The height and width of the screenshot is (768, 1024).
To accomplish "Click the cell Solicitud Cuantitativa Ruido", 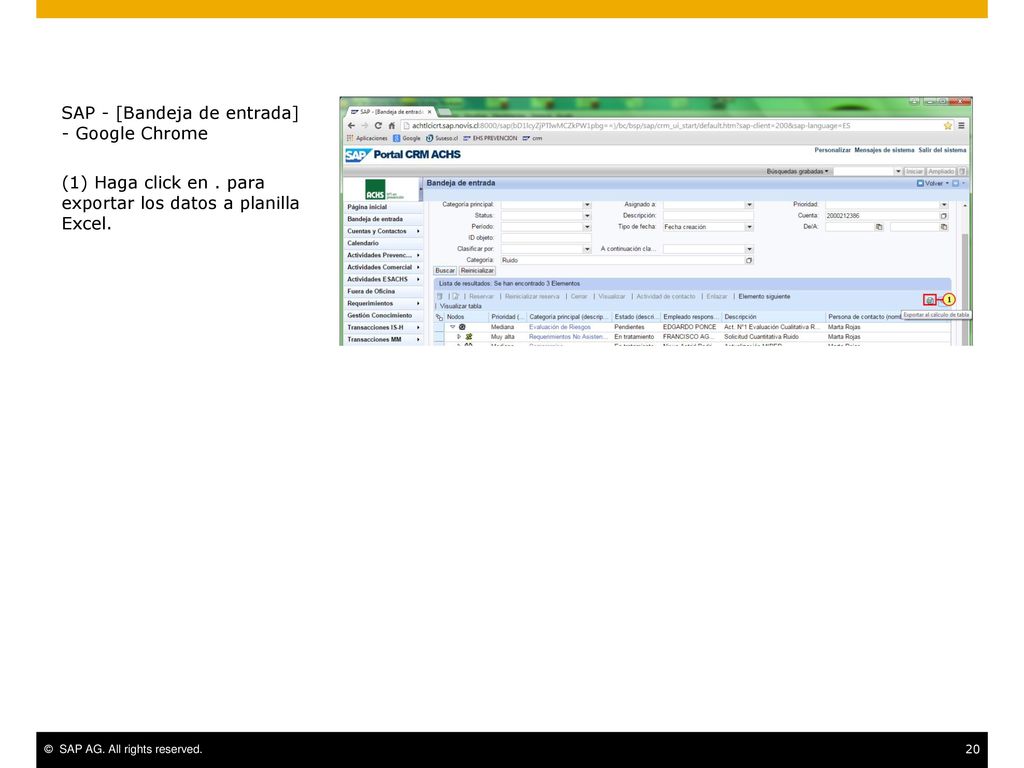I will pos(761,337).
